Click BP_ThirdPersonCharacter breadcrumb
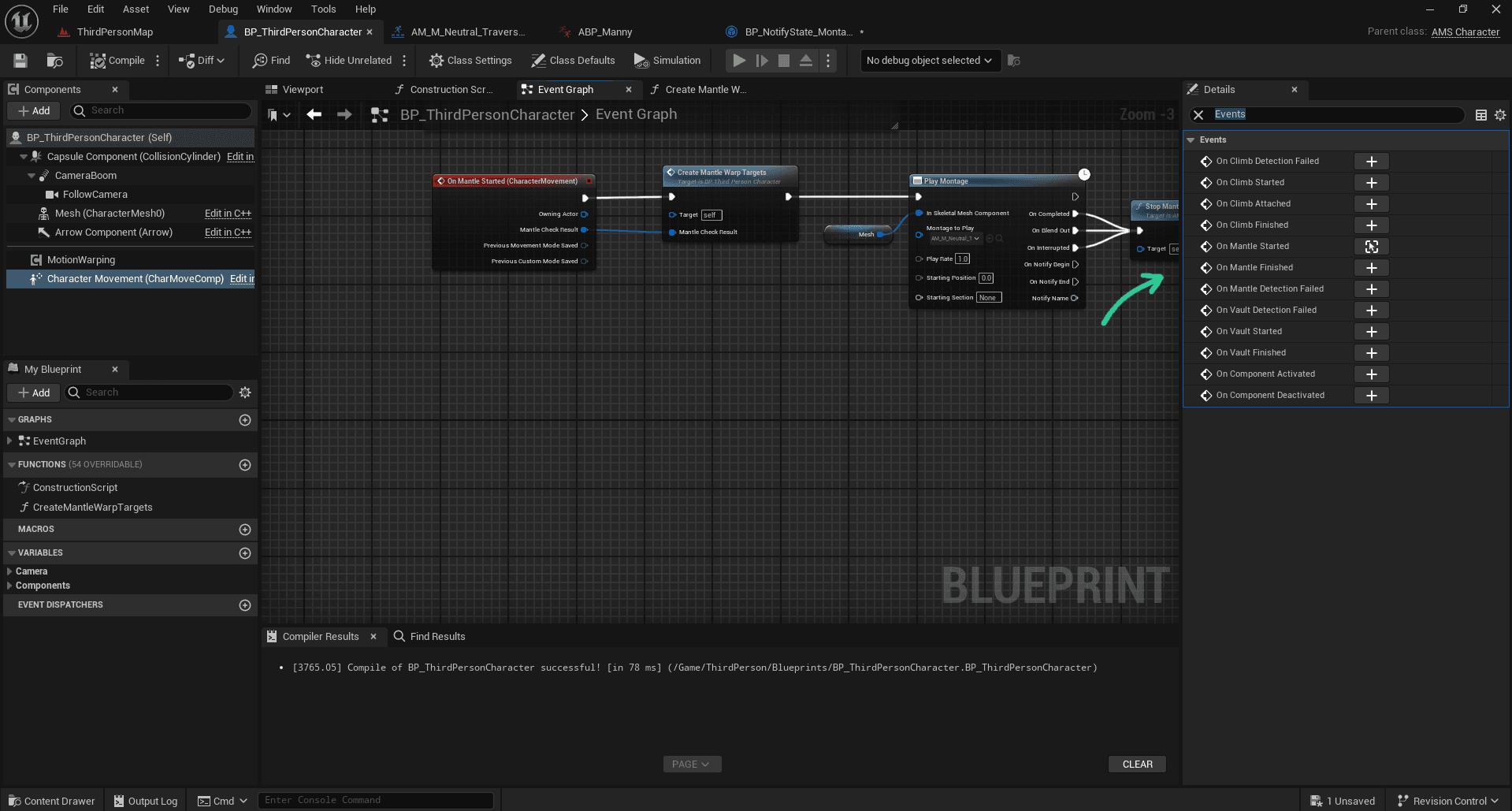1512x811 pixels. (x=487, y=115)
